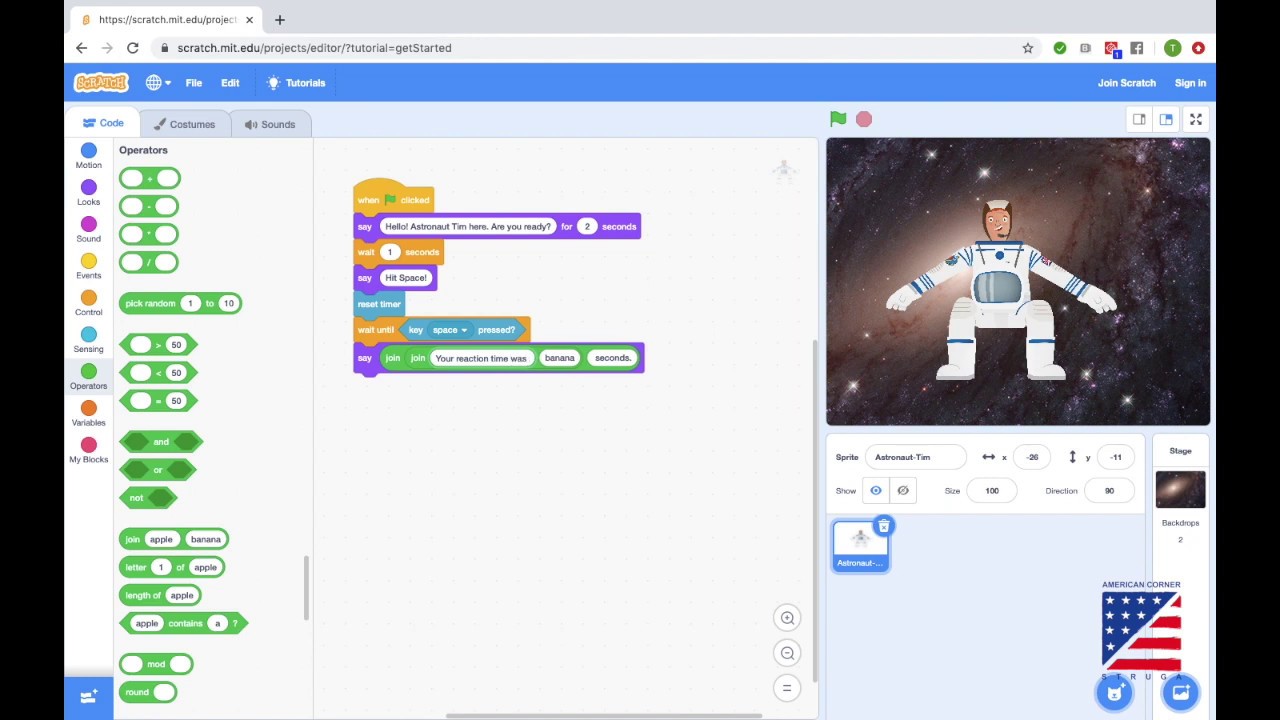Show the sprite with eye icon
Viewport: 1280px width, 720px height.
point(875,491)
